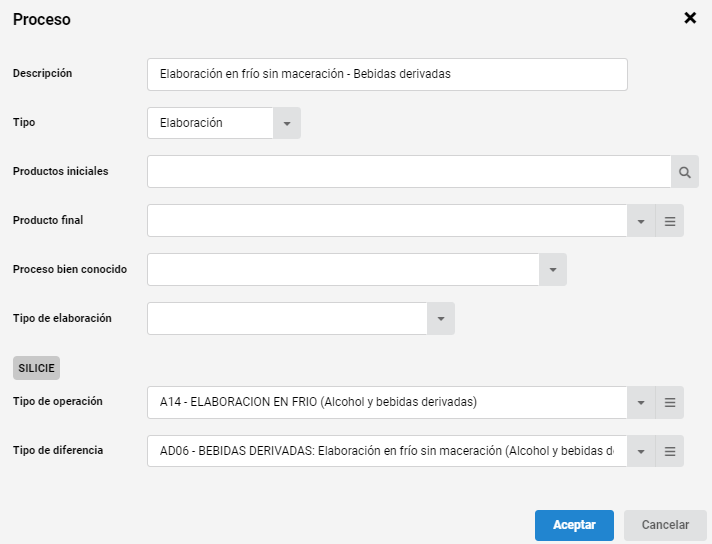Image resolution: width=712 pixels, height=544 pixels.
Task: Click the Descripción text field
Action: pyautogui.click(x=387, y=74)
